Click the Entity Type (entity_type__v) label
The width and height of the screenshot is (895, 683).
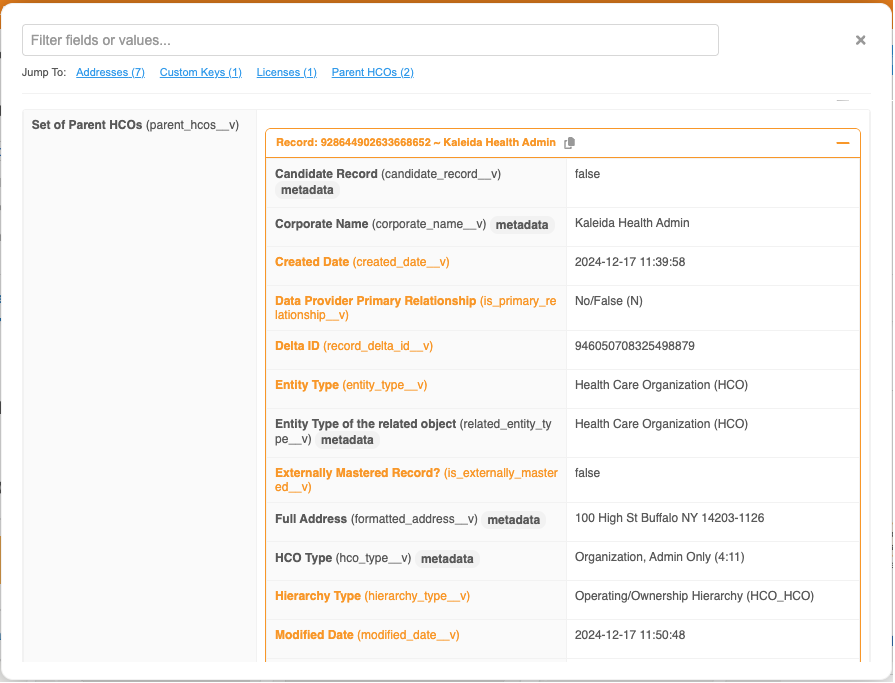(x=350, y=385)
